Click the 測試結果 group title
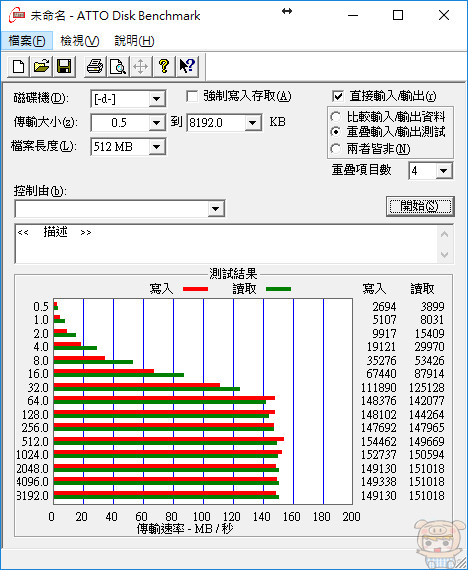Viewport: 468px width, 570px height. click(233, 273)
